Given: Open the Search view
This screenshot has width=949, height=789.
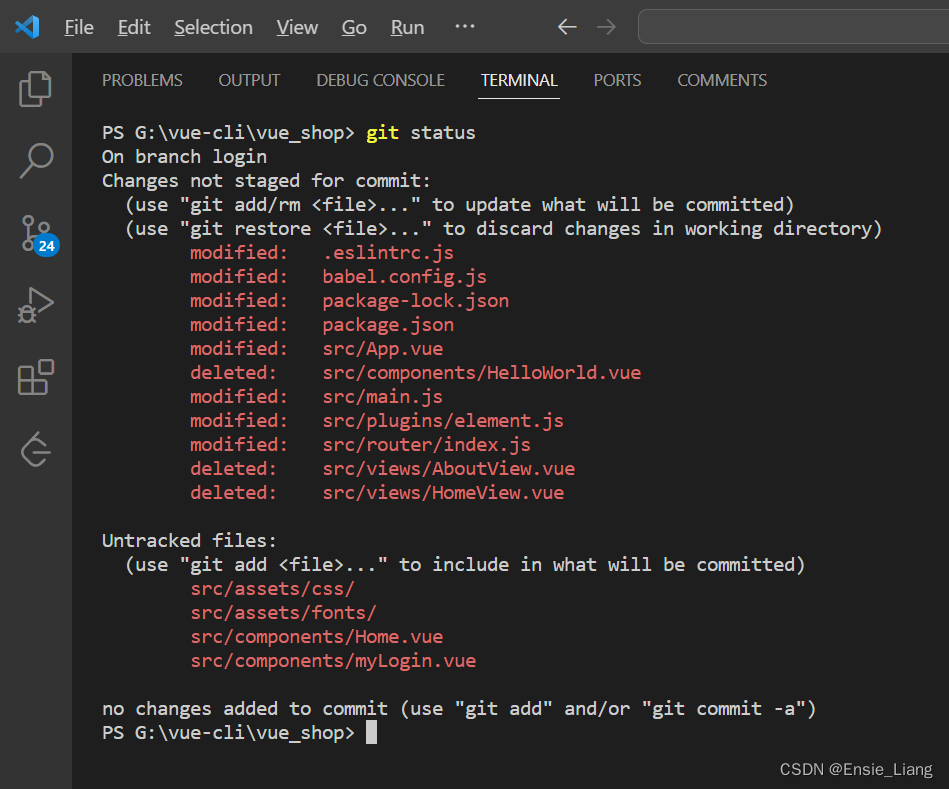Looking at the screenshot, I should point(35,160).
